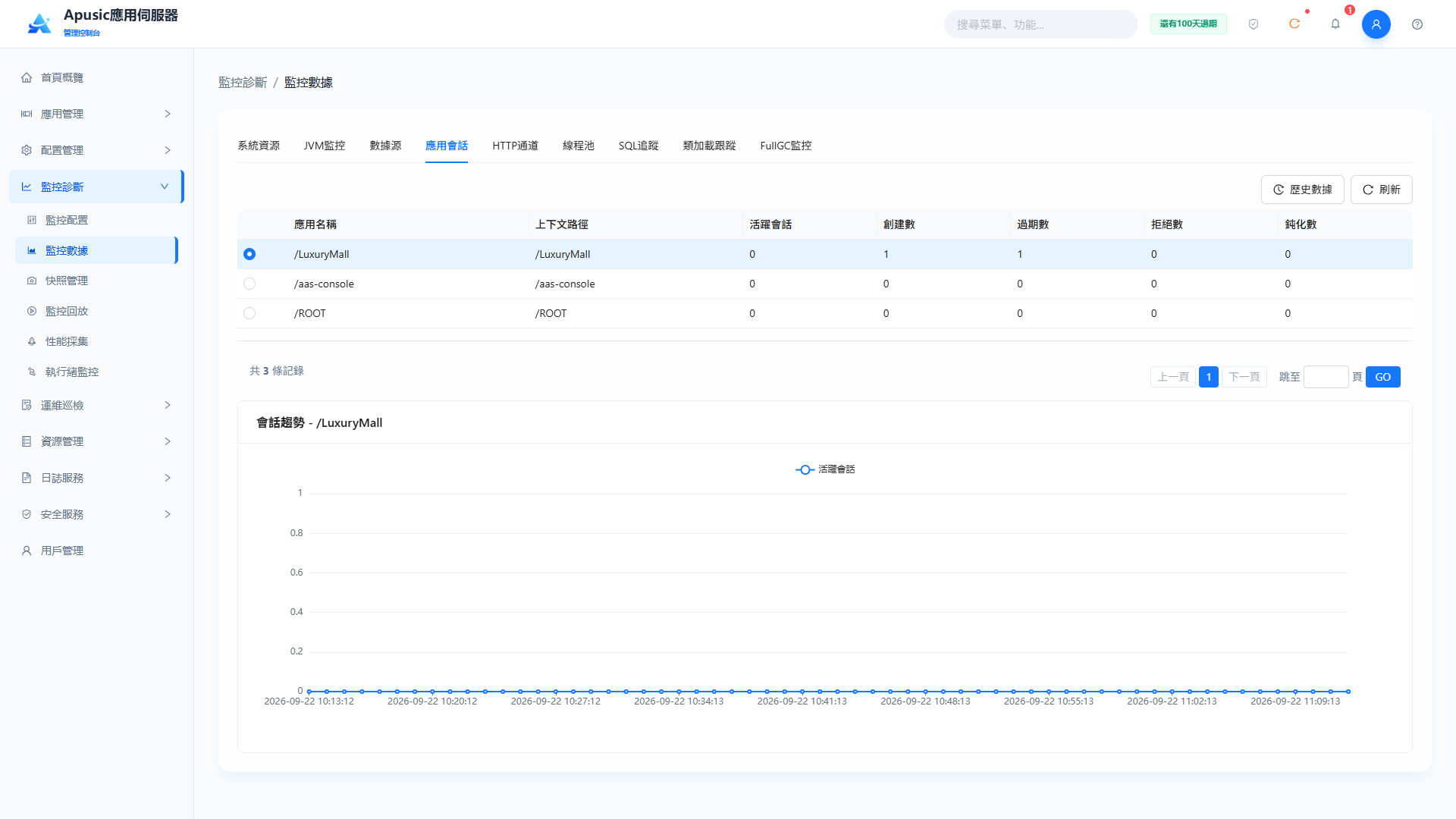
Task: Toggle the 活躍會話 chart legend
Action: (825, 469)
